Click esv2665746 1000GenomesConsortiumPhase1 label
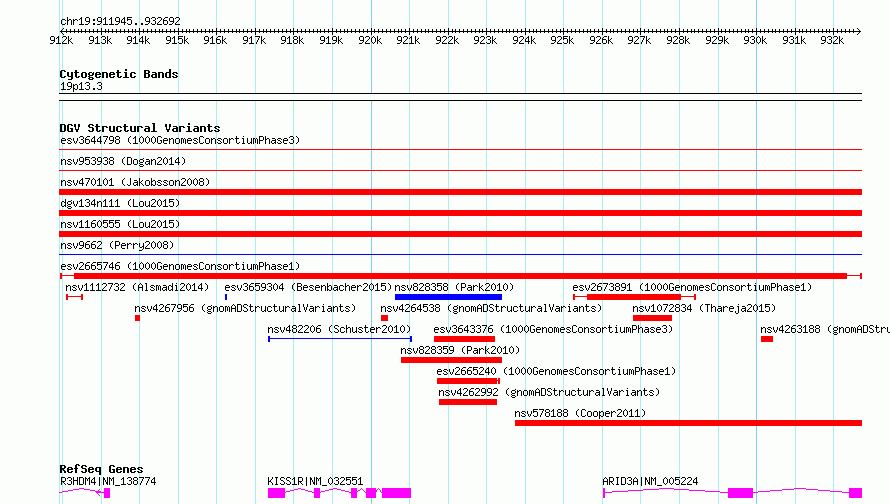 179,266
